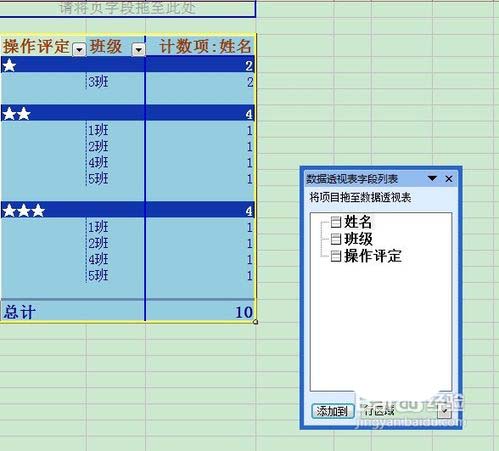Click the page field drop area
Image resolution: width=499 pixels, height=451 pixels.
pyautogui.click(x=128, y=8)
